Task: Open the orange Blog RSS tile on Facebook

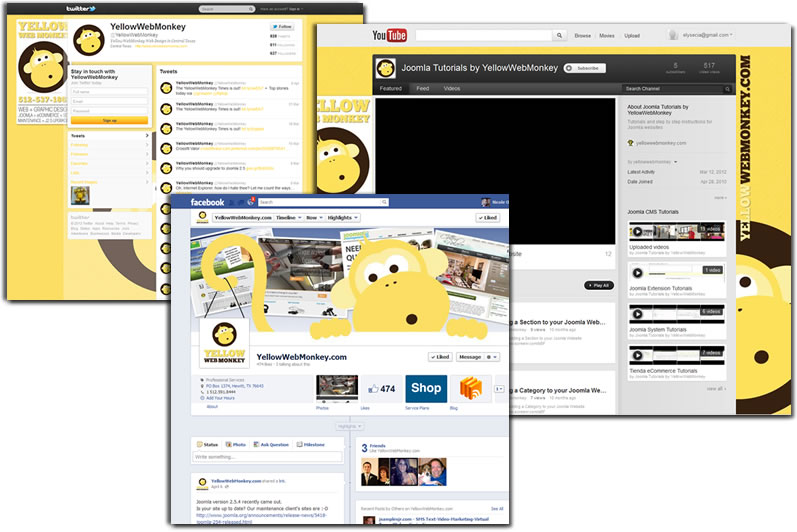Action: click(471, 389)
